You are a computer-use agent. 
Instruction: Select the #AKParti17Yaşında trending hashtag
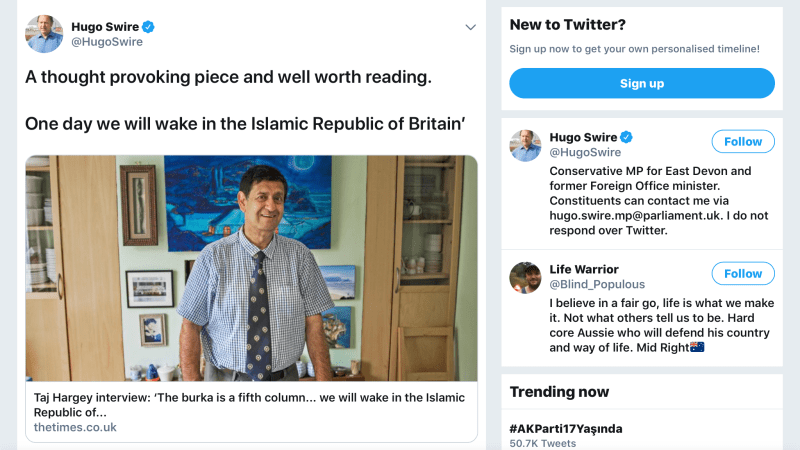(x=566, y=428)
